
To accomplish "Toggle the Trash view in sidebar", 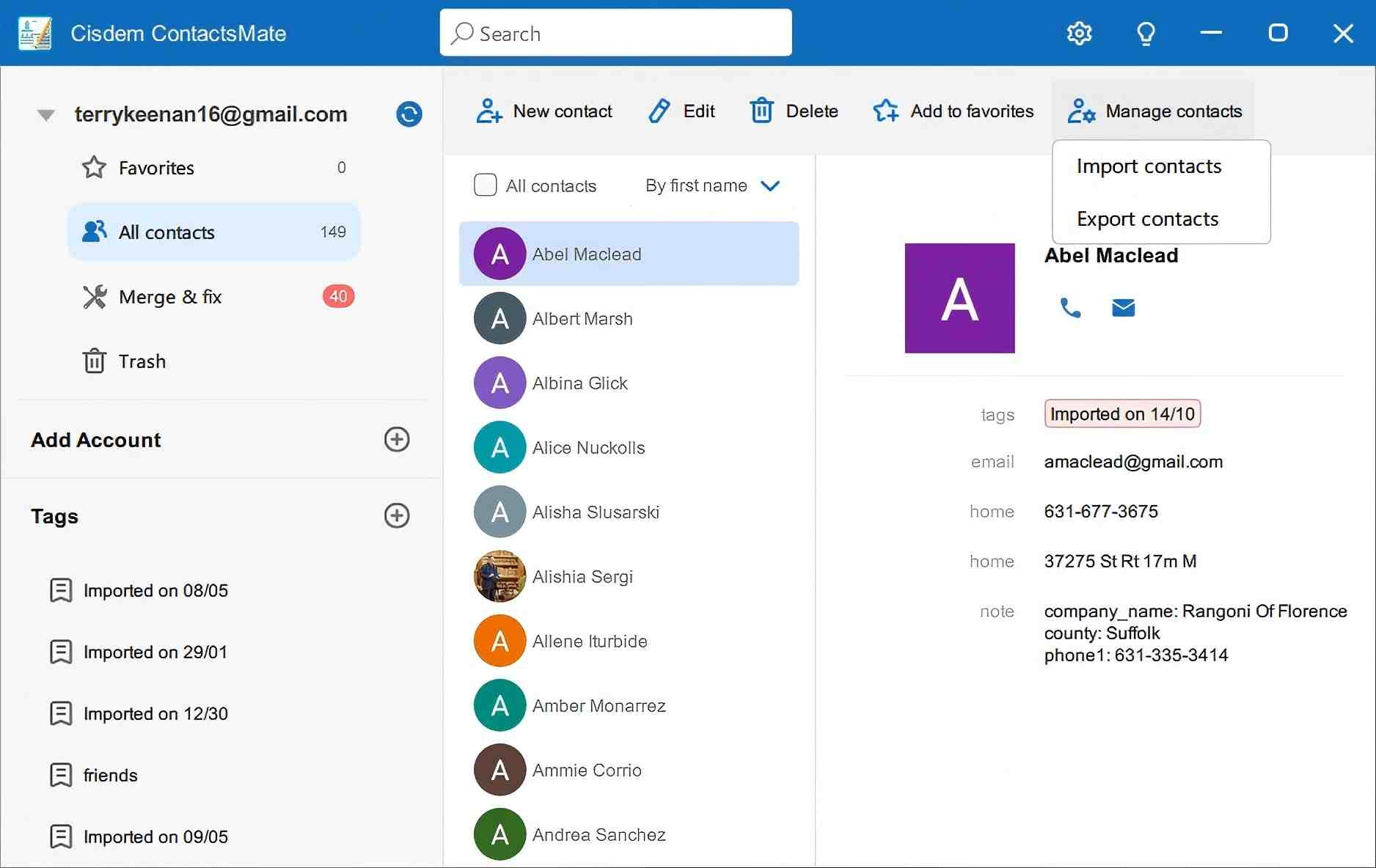I will click(141, 361).
